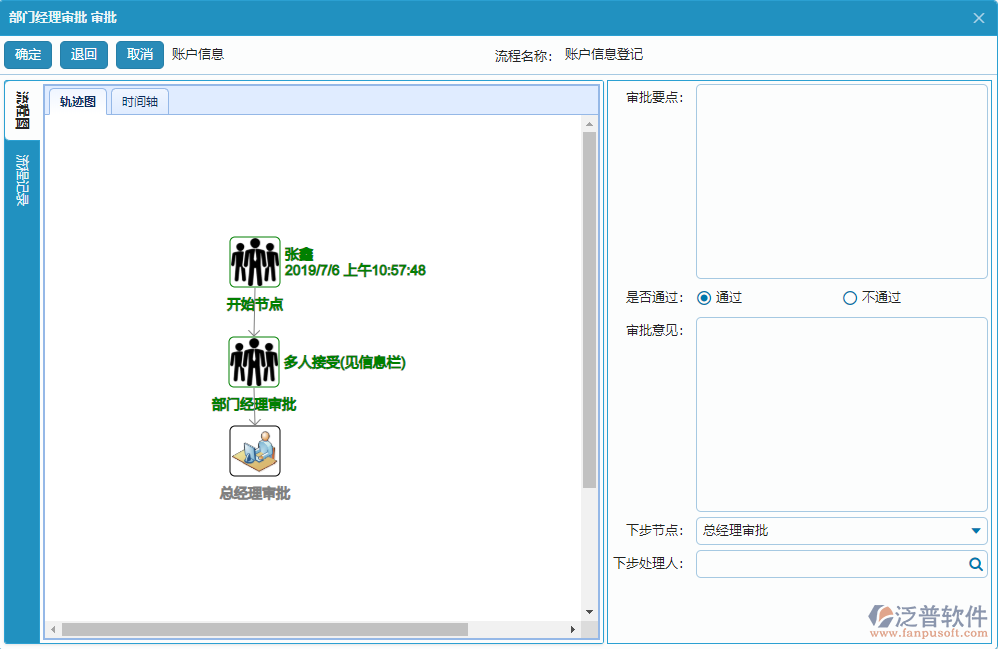Viewport: 998px width, 649px height.
Task: Click inside the 审批要点 text area
Action: pos(840,180)
